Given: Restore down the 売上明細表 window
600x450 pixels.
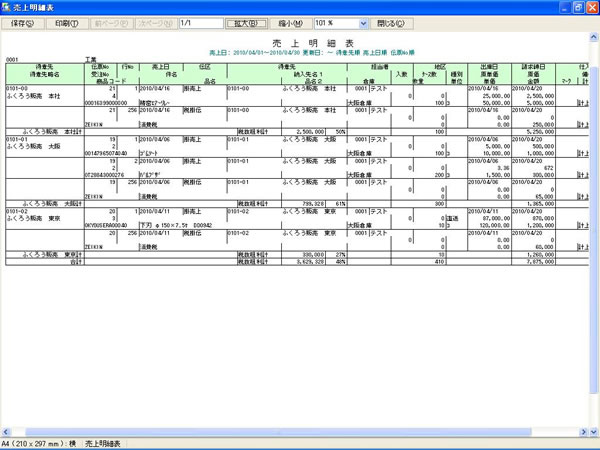Looking at the screenshot, I should click(x=578, y=7).
